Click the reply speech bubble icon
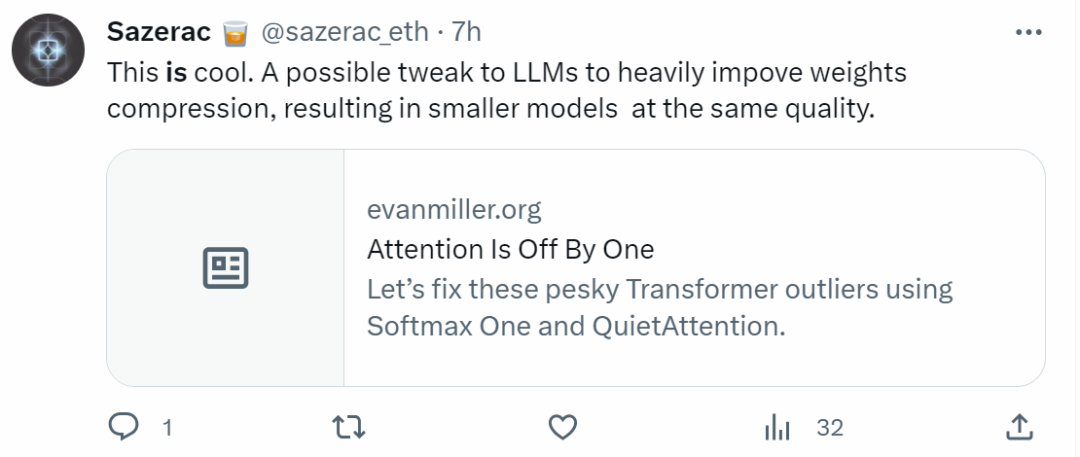Viewport: 1080px width, 457px height. point(124,427)
